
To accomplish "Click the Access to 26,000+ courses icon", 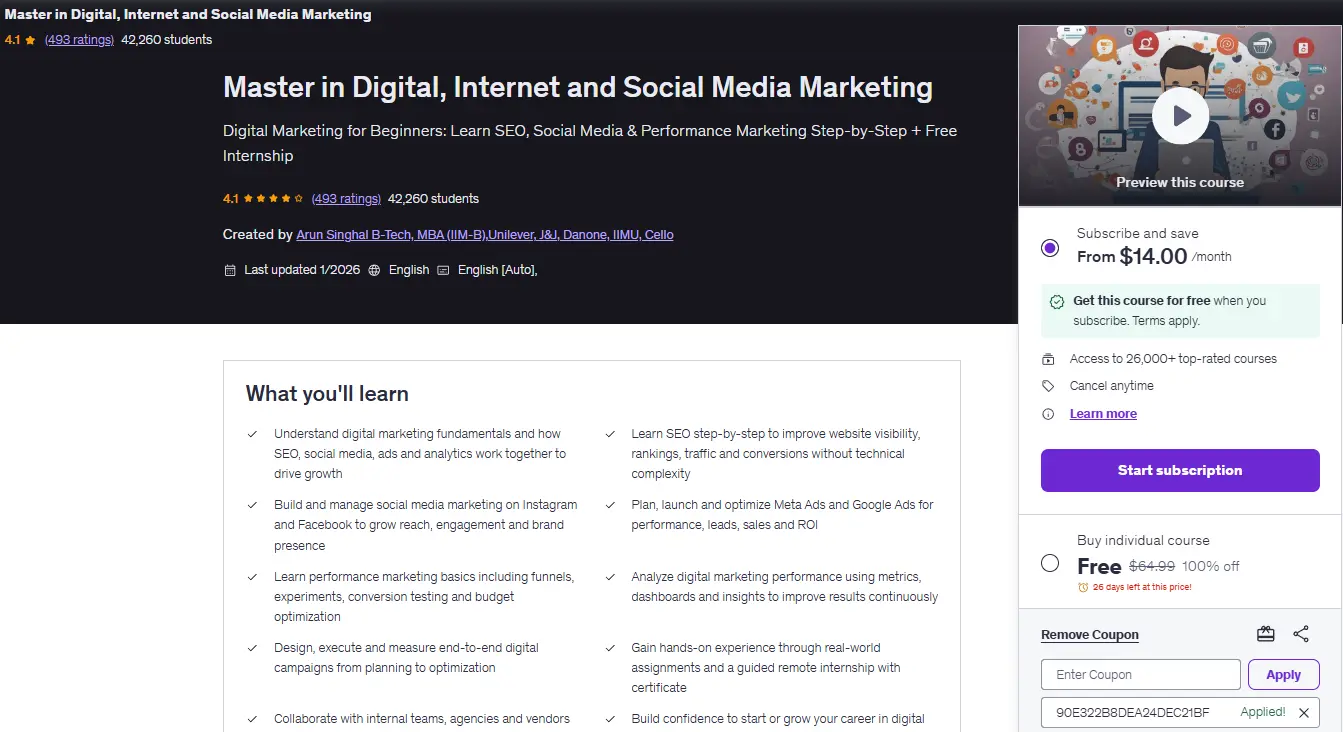I will pyautogui.click(x=1048, y=359).
